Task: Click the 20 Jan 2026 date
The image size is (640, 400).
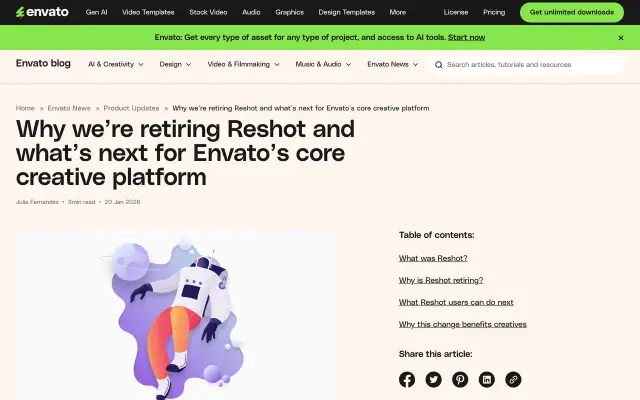Action: 122,202
